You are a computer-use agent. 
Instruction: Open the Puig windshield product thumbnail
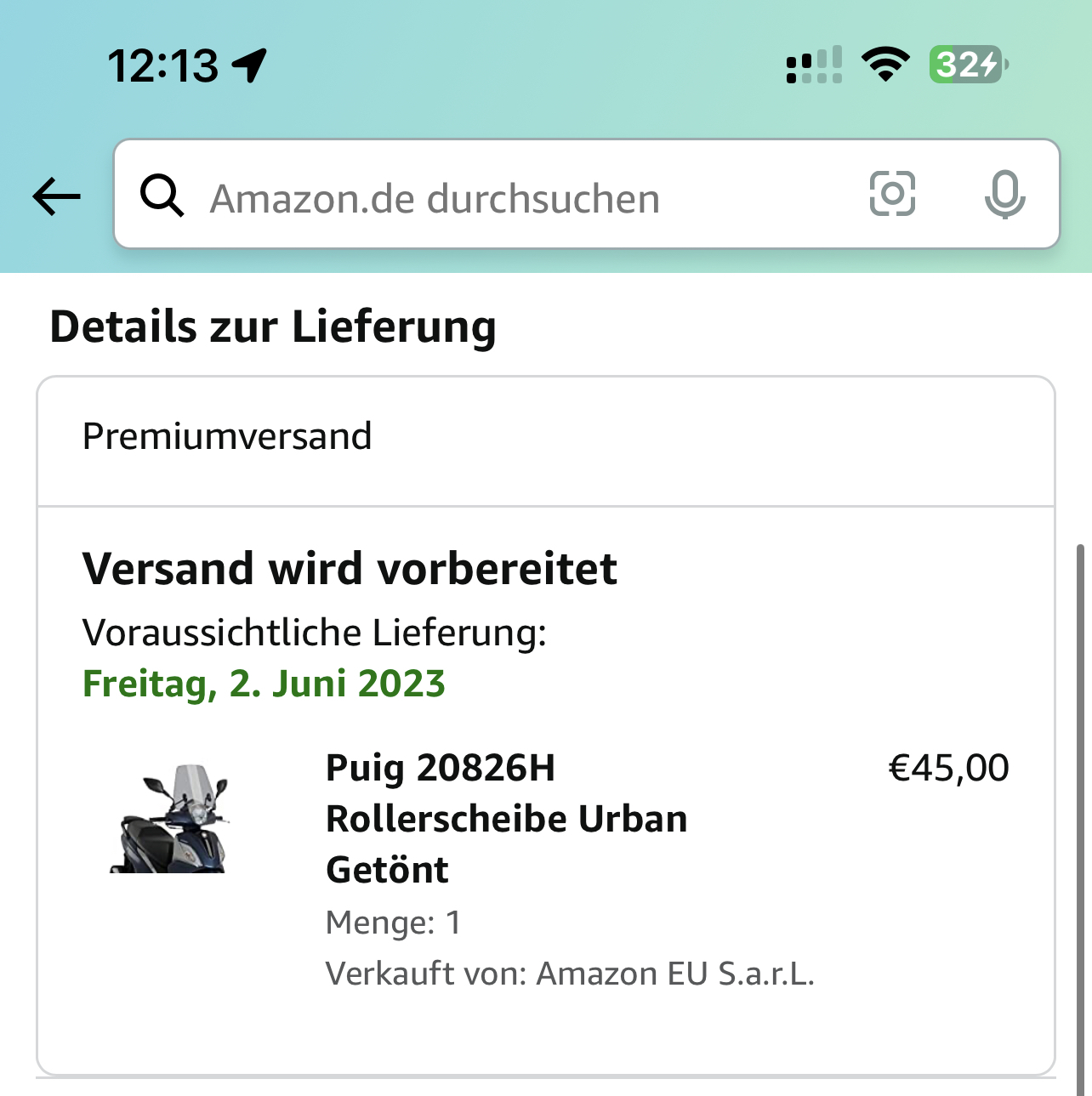pos(173,819)
